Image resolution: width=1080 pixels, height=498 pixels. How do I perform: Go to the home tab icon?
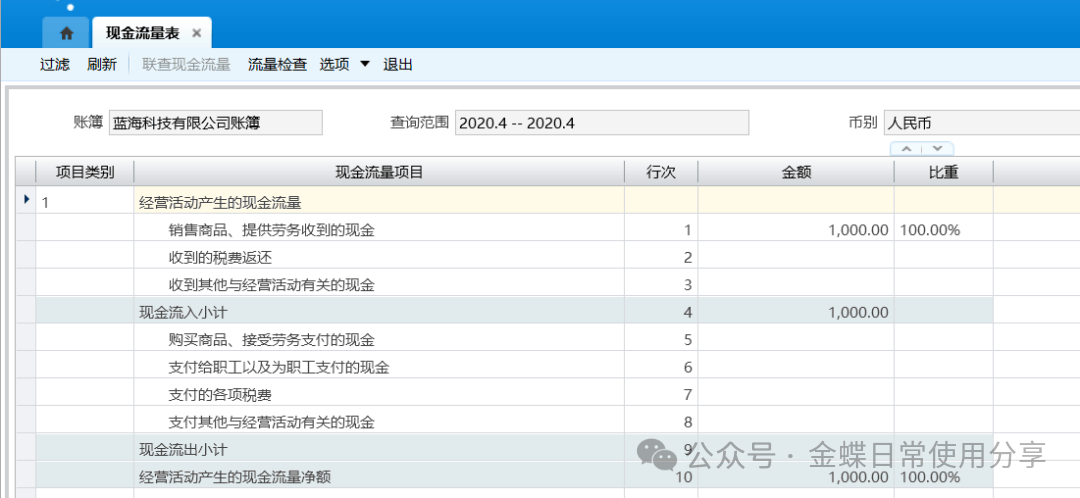click(67, 33)
